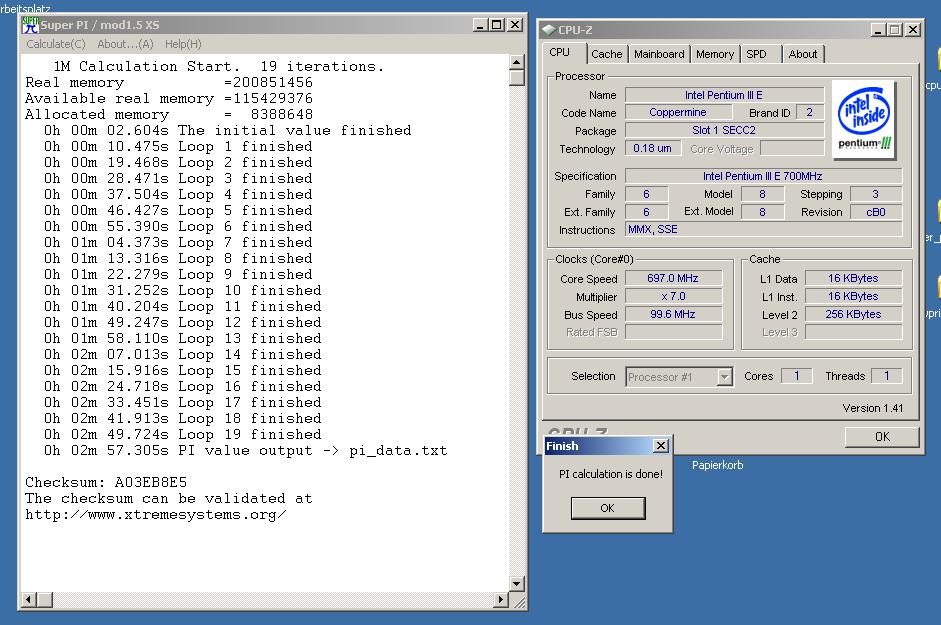941x625 pixels.
Task: Maximize the Super PI window
Action: click(x=496, y=25)
